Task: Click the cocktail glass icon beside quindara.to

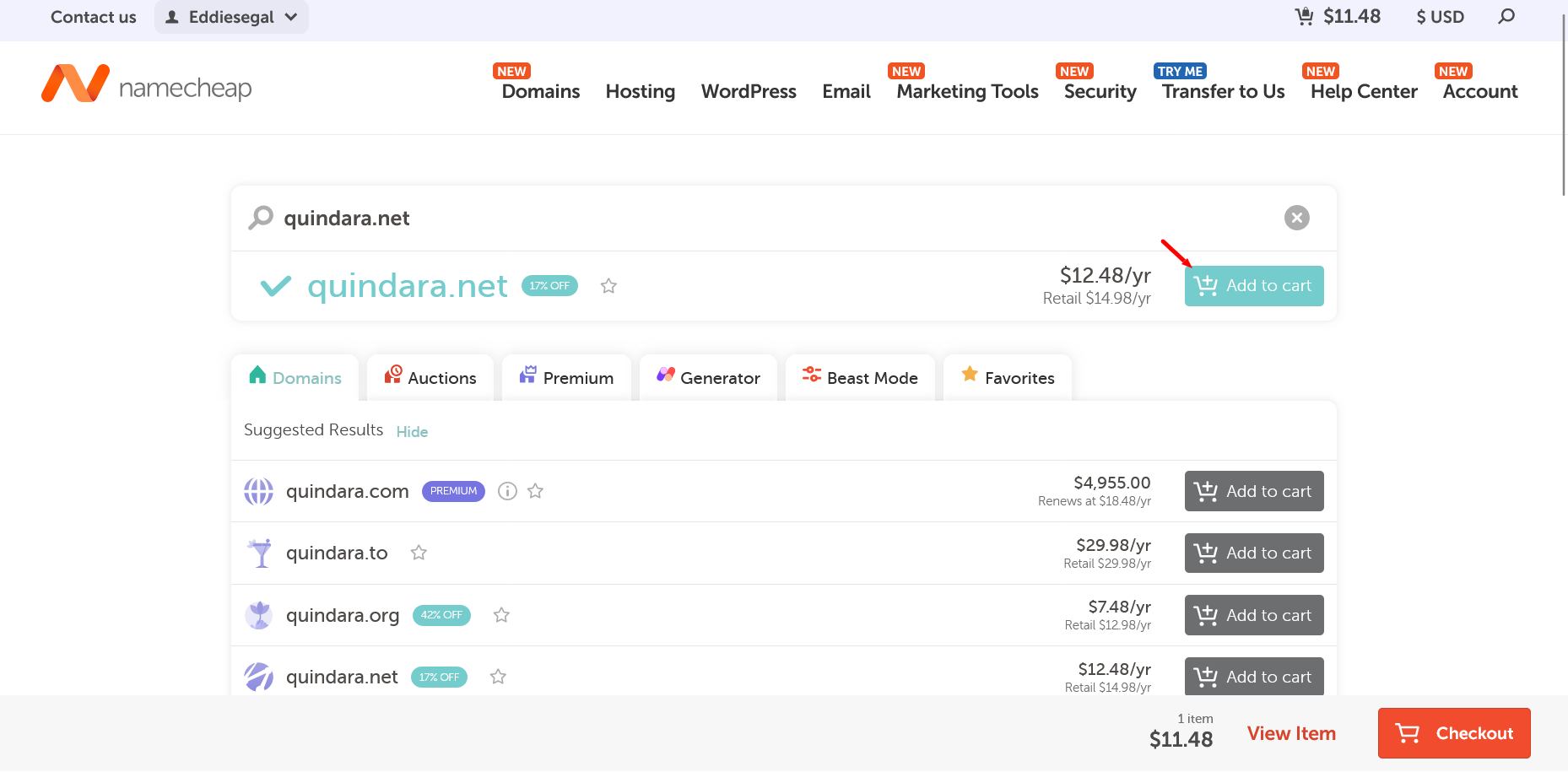Action: point(259,553)
